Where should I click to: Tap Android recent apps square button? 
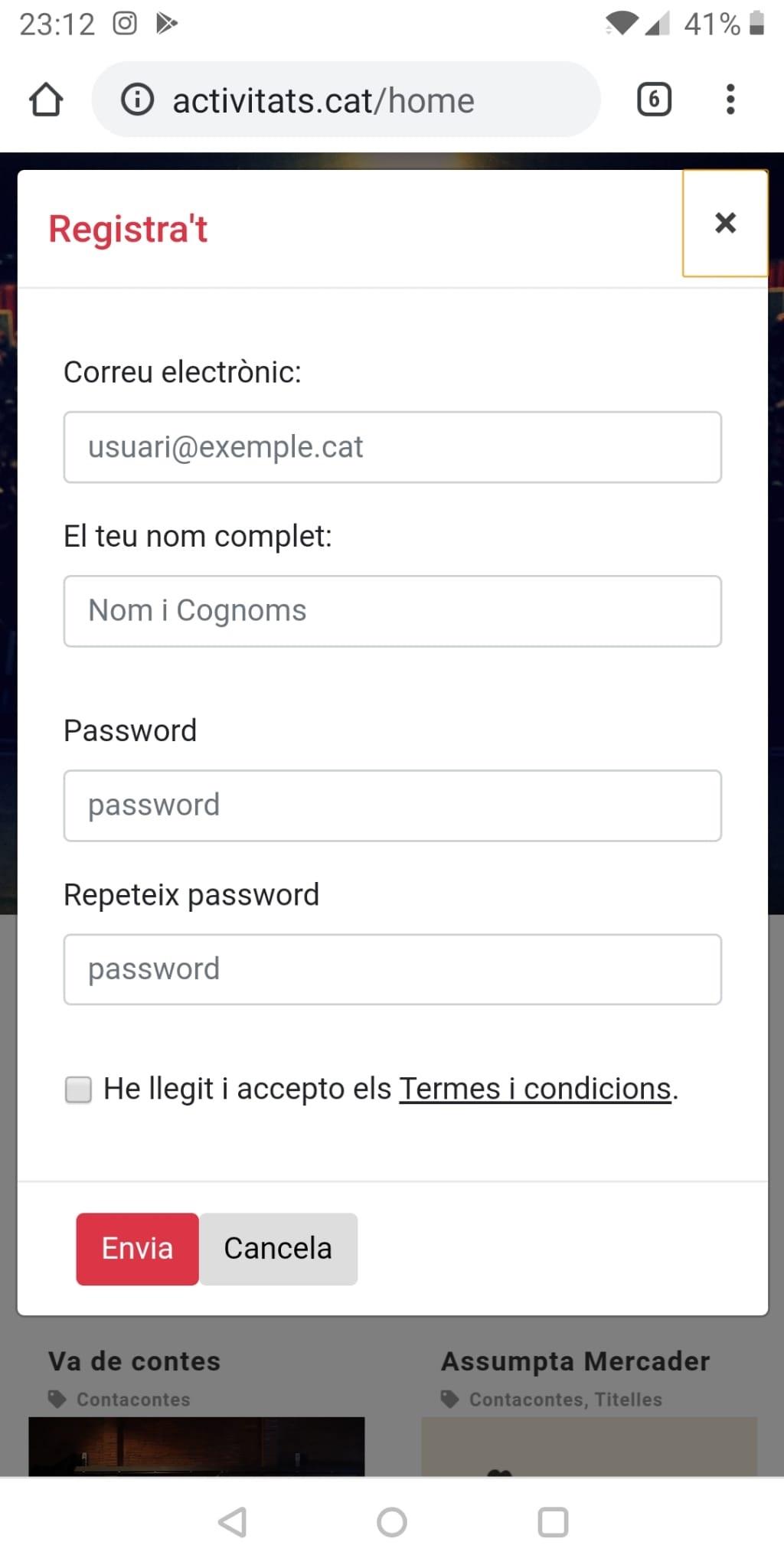click(553, 1522)
